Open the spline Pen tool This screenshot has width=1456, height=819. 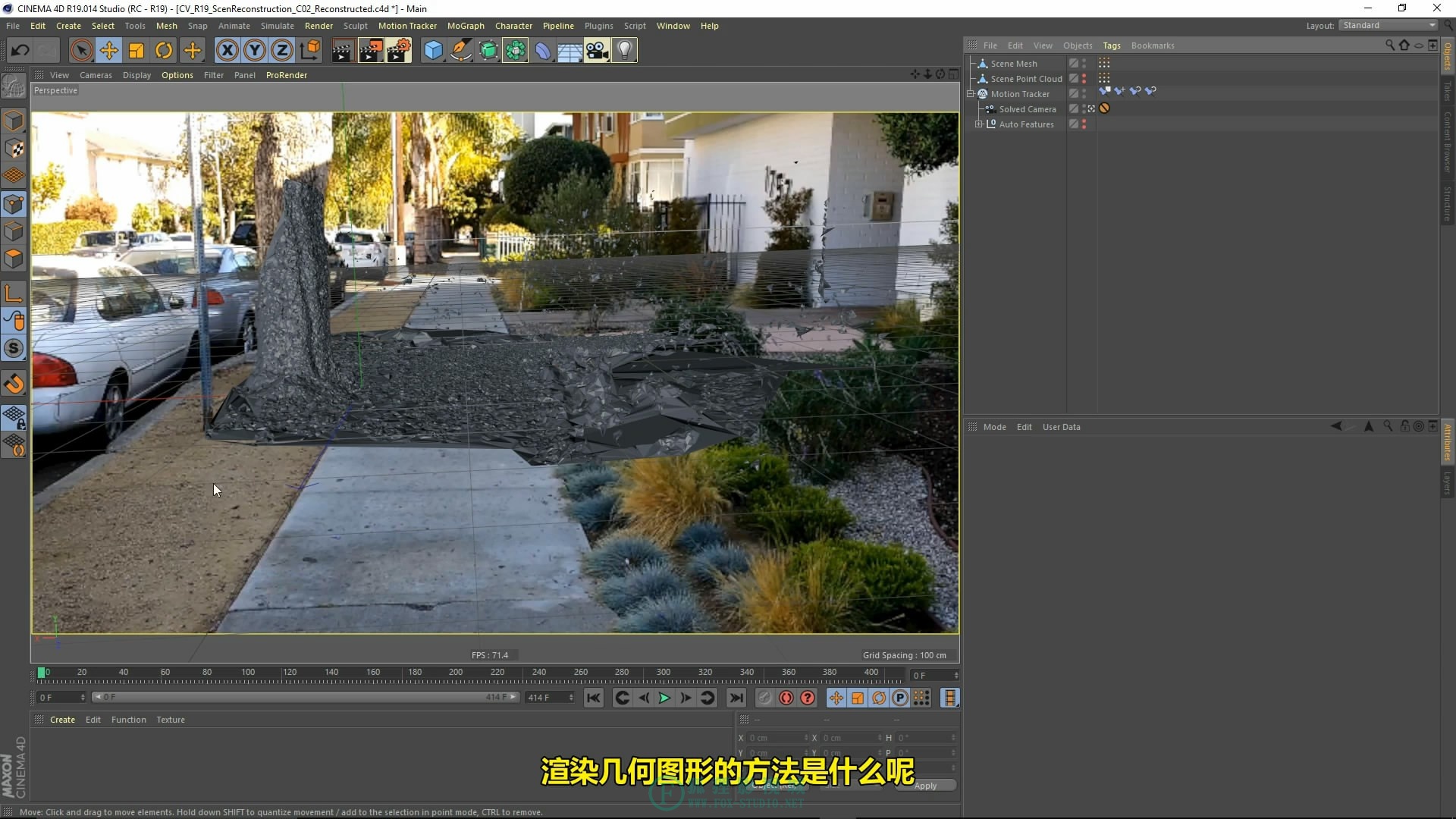460,51
